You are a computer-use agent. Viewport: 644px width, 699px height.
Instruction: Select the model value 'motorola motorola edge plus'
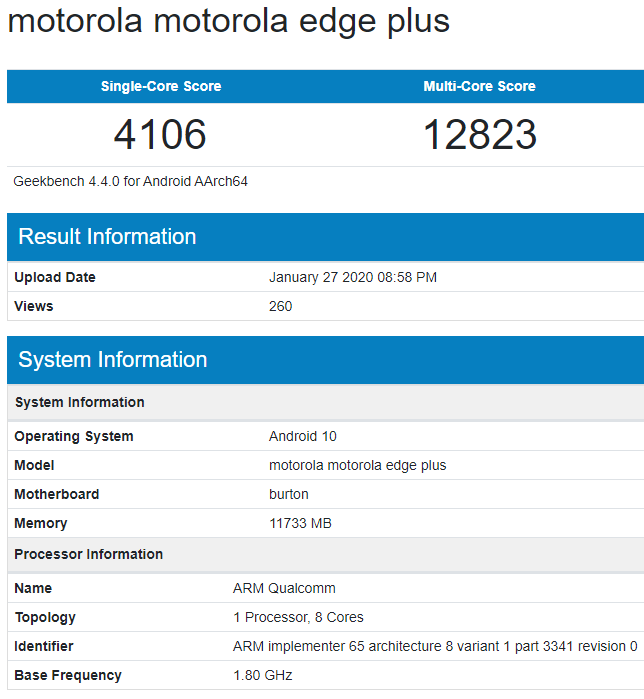[357, 465]
